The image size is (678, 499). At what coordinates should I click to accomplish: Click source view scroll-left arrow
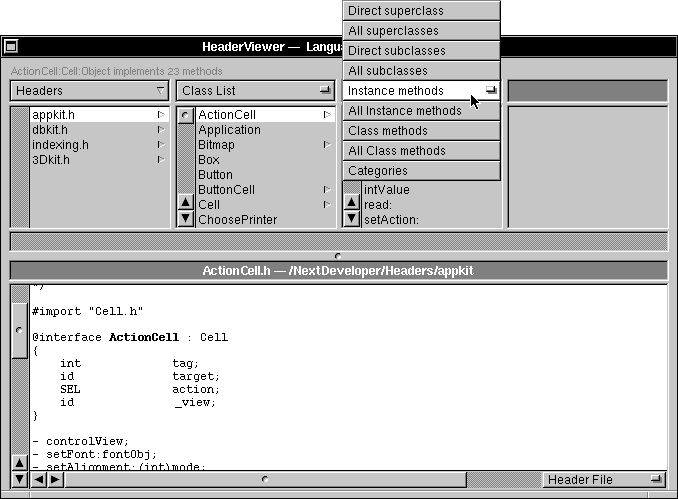coord(39,479)
